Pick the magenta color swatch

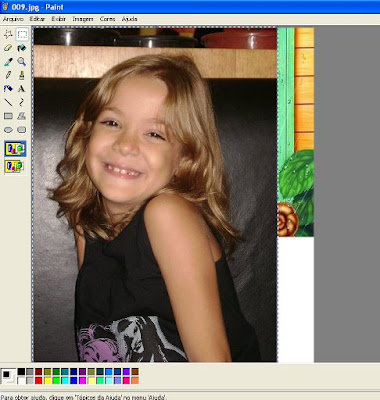pyautogui.click(x=82, y=380)
